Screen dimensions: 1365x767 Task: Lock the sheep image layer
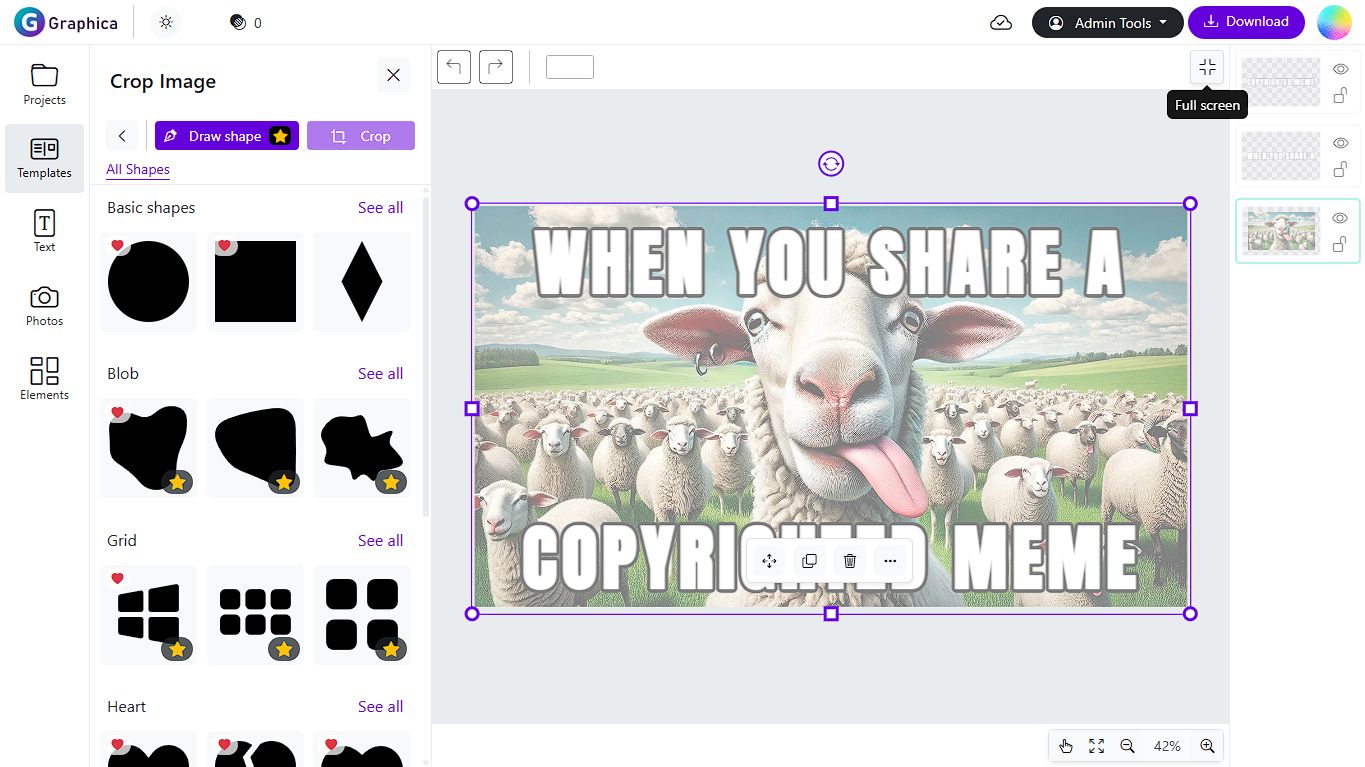[1341, 244]
